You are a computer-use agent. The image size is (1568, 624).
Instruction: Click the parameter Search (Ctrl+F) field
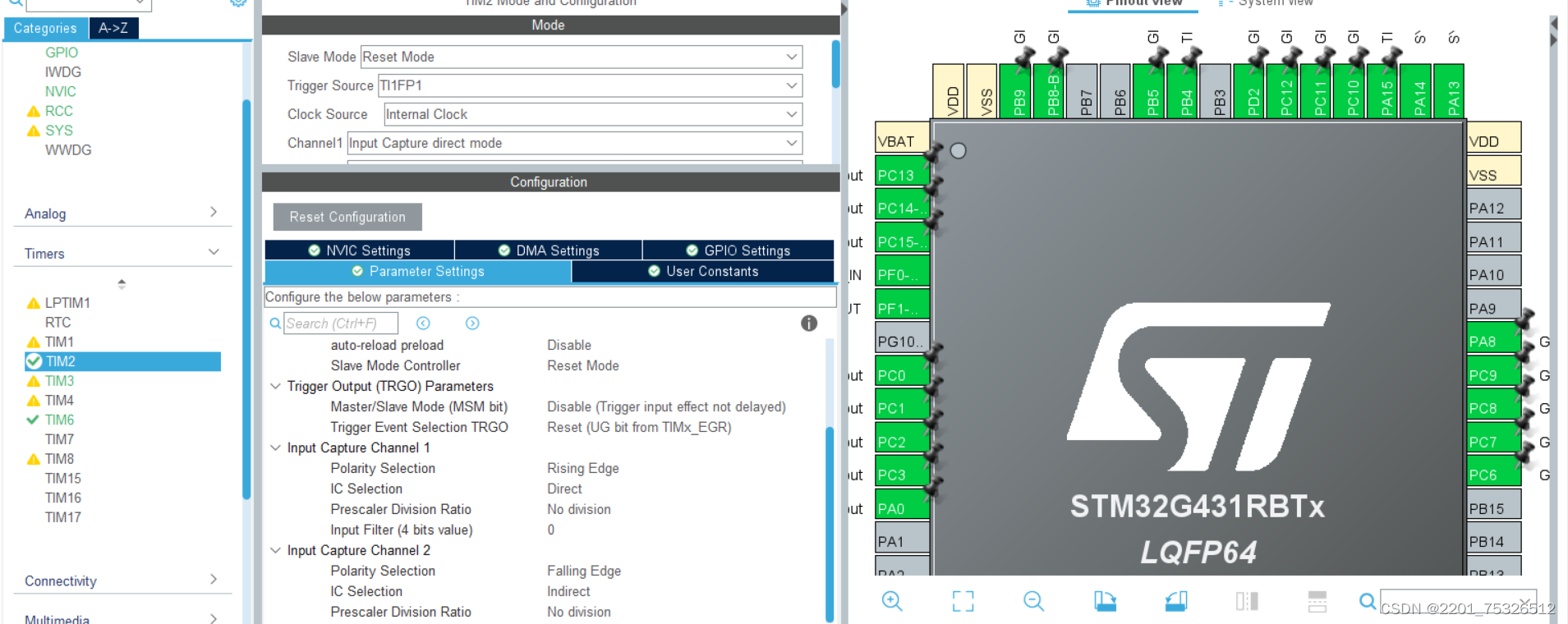tap(341, 323)
